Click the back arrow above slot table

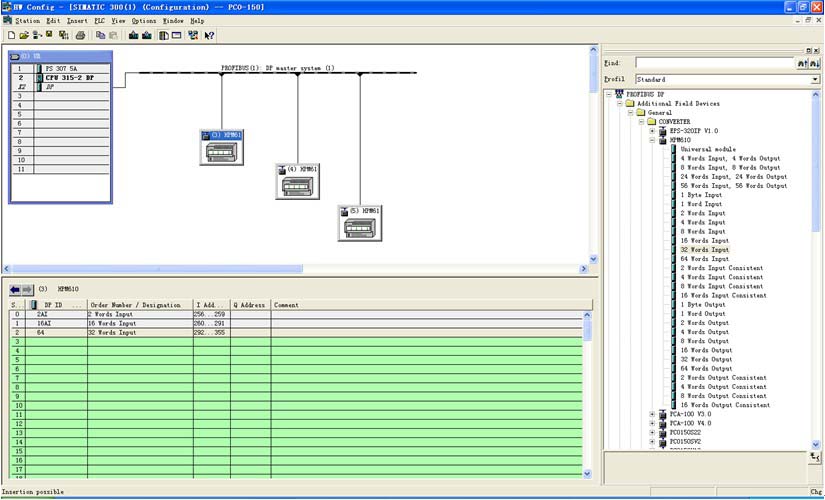(15, 289)
